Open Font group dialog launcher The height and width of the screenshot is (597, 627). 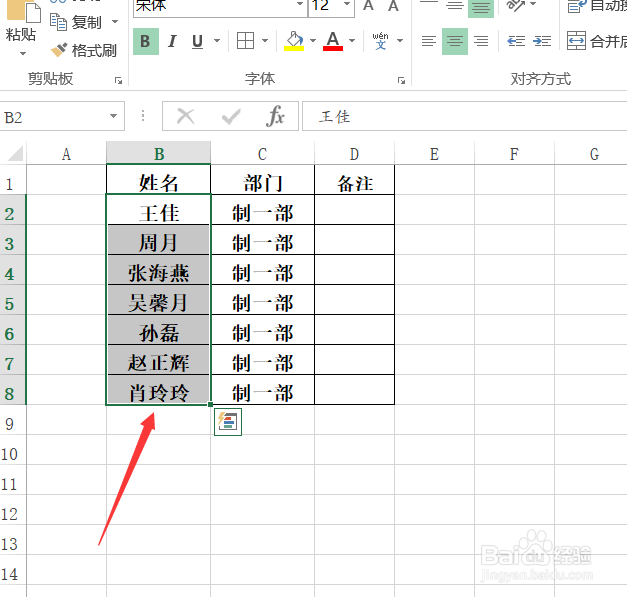tap(401, 80)
